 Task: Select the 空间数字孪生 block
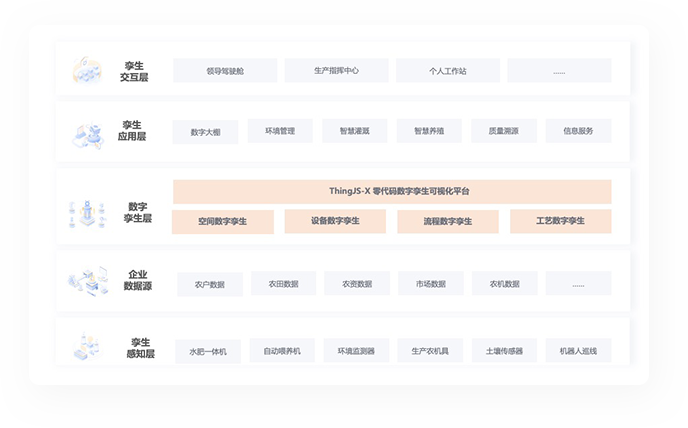(222, 221)
